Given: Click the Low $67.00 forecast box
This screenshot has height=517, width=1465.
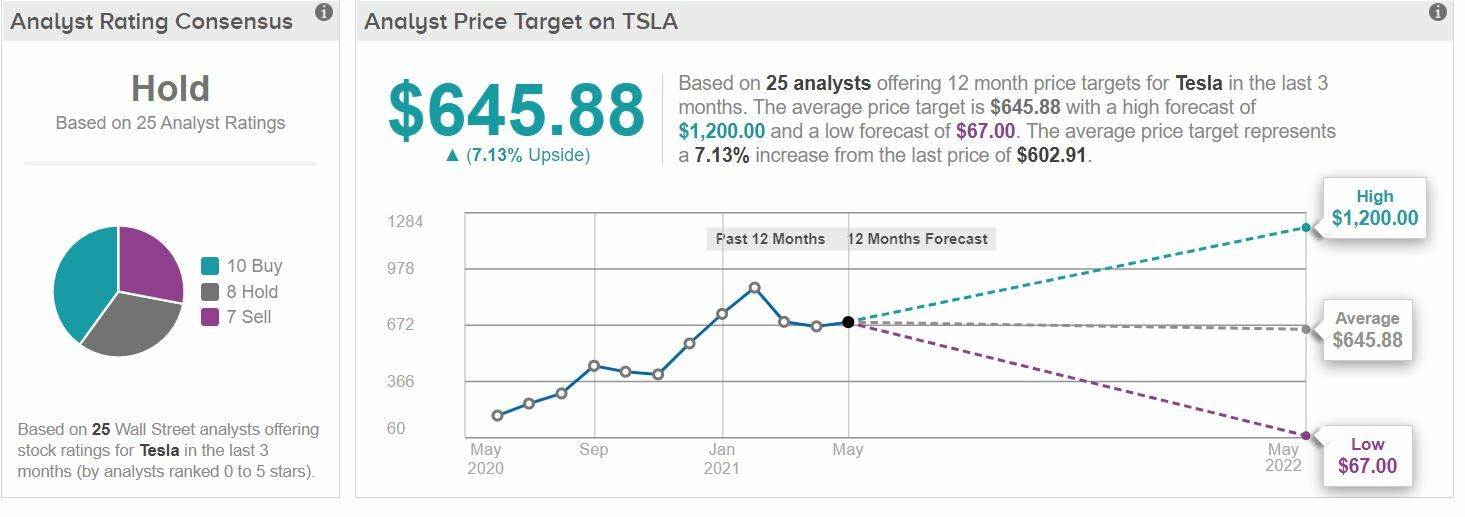Looking at the screenshot, I should coord(1367,456).
